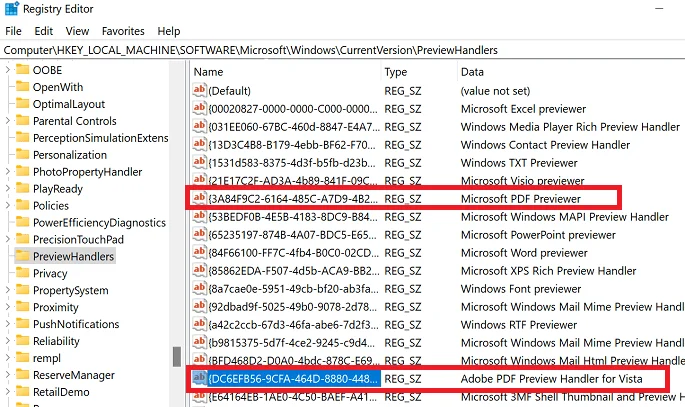The image size is (685, 407).
Task: Click the Microsoft PDF Previewer value icon
Action: coord(199,198)
